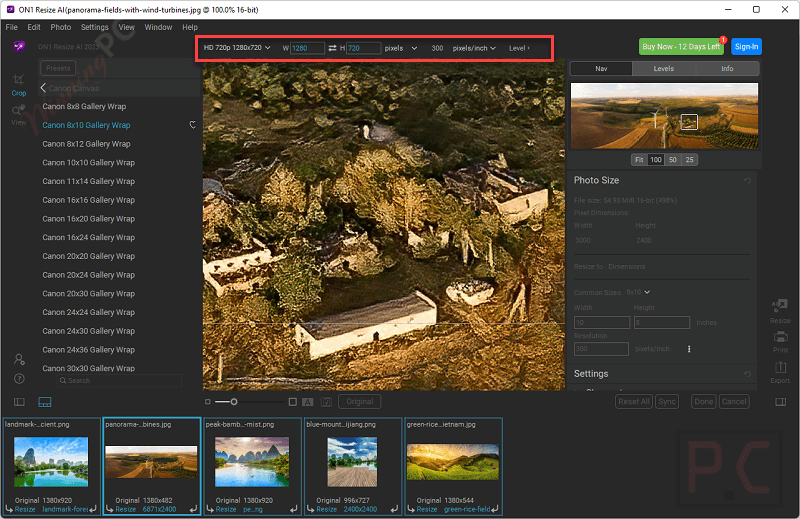The image size is (800, 519).
Task: Swap width and height values
Action: coord(333,48)
